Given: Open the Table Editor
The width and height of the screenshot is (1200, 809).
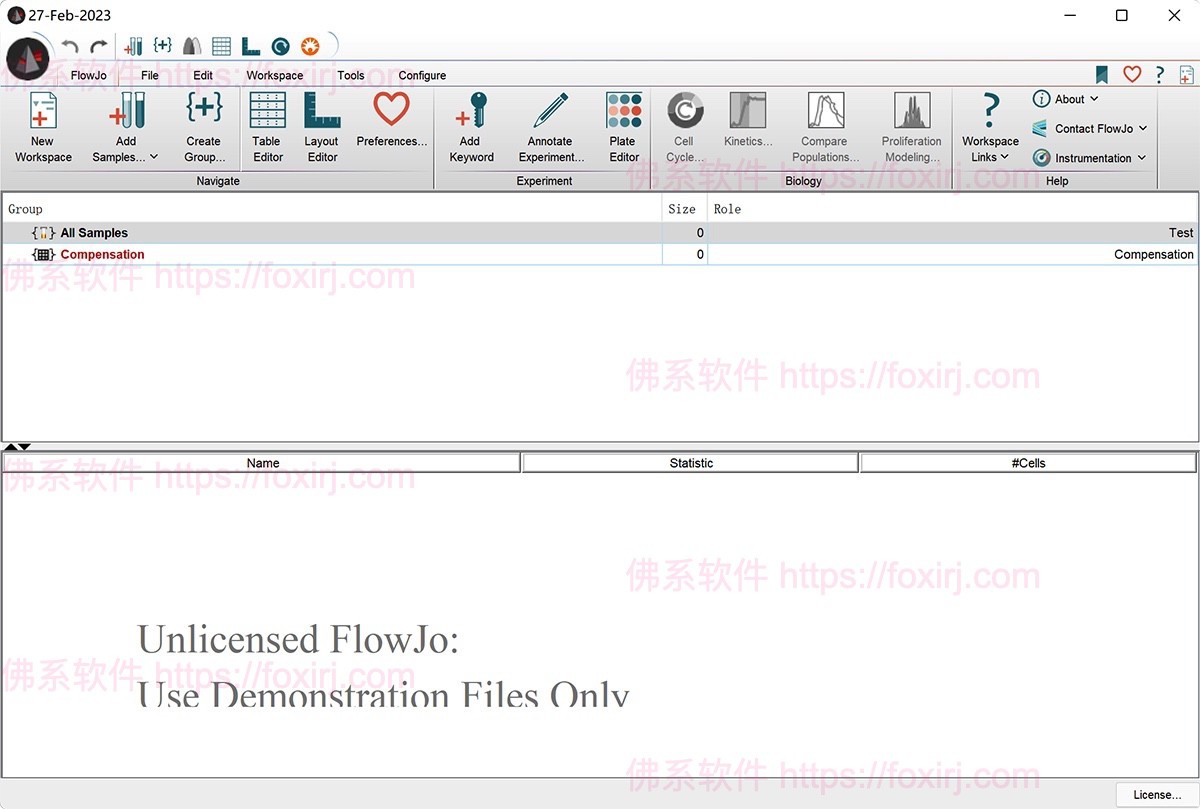Looking at the screenshot, I should tap(267, 112).
